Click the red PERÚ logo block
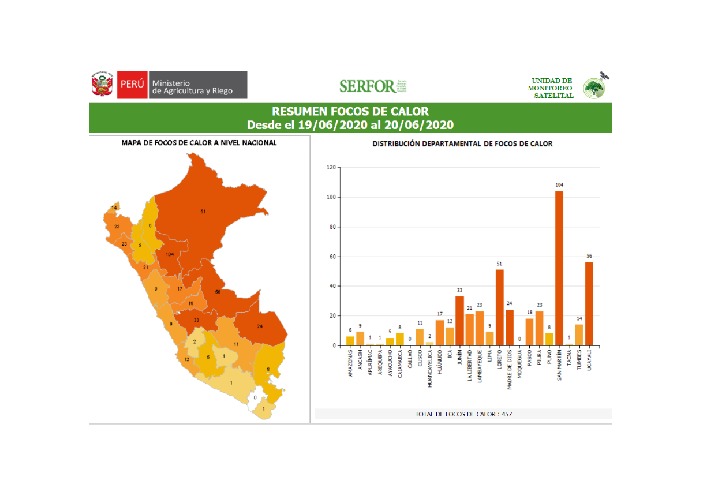The width and height of the screenshot is (702, 496). click(x=132, y=84)
